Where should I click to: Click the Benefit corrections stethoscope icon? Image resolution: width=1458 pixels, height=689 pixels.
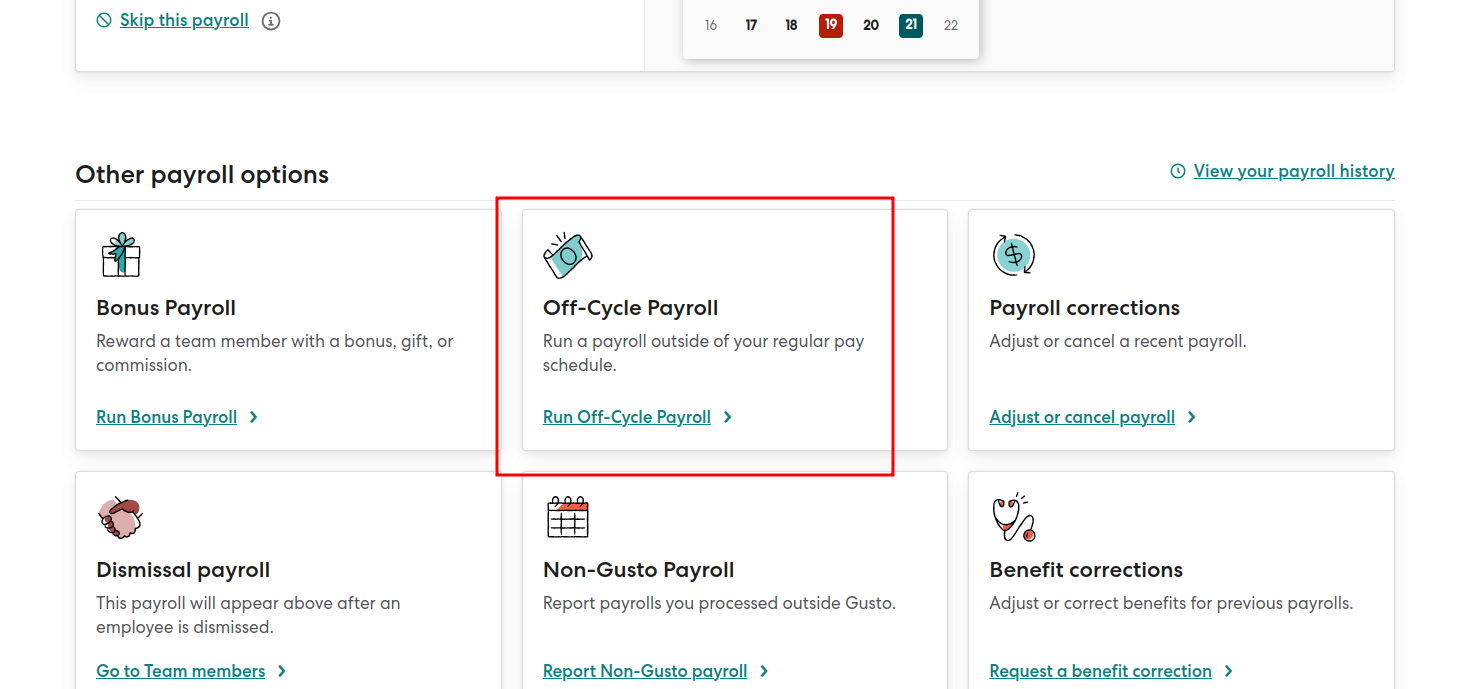tap(1012, 517)
